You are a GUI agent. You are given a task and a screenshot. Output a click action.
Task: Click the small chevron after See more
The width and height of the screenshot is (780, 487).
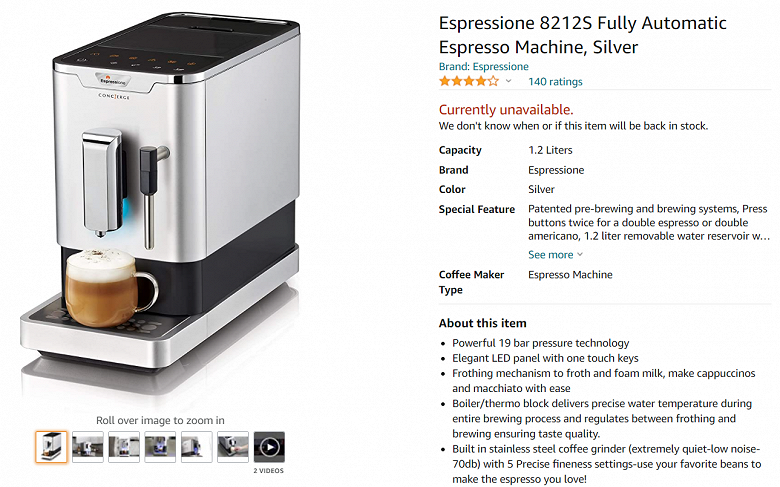point(580,254)
